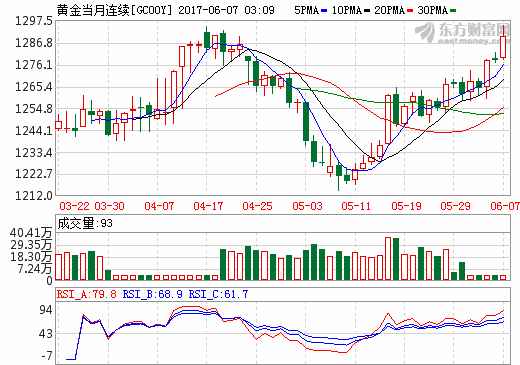Viewport: 520px width, 365px height.
Task: Select the 06-07 date axis label
Action: coord(505,206)
